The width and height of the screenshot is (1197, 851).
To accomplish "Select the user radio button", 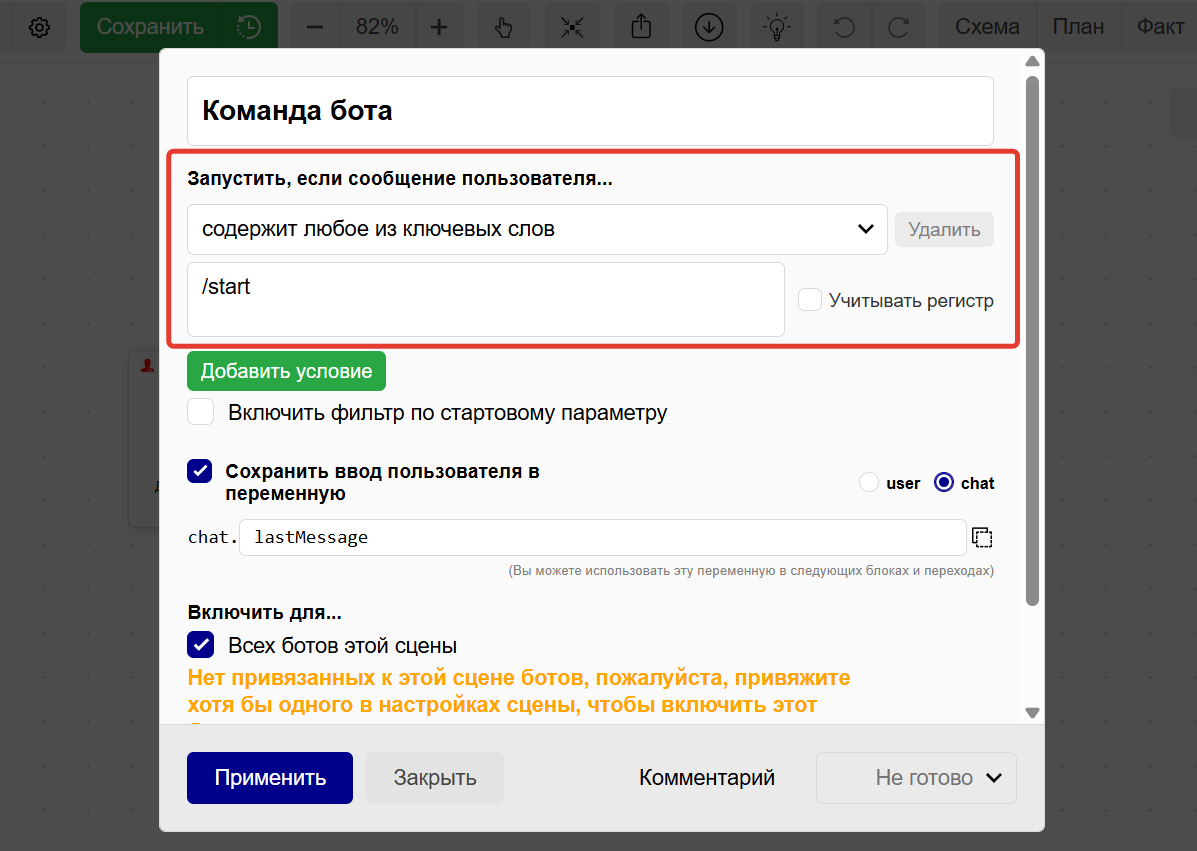I will 869,482.
